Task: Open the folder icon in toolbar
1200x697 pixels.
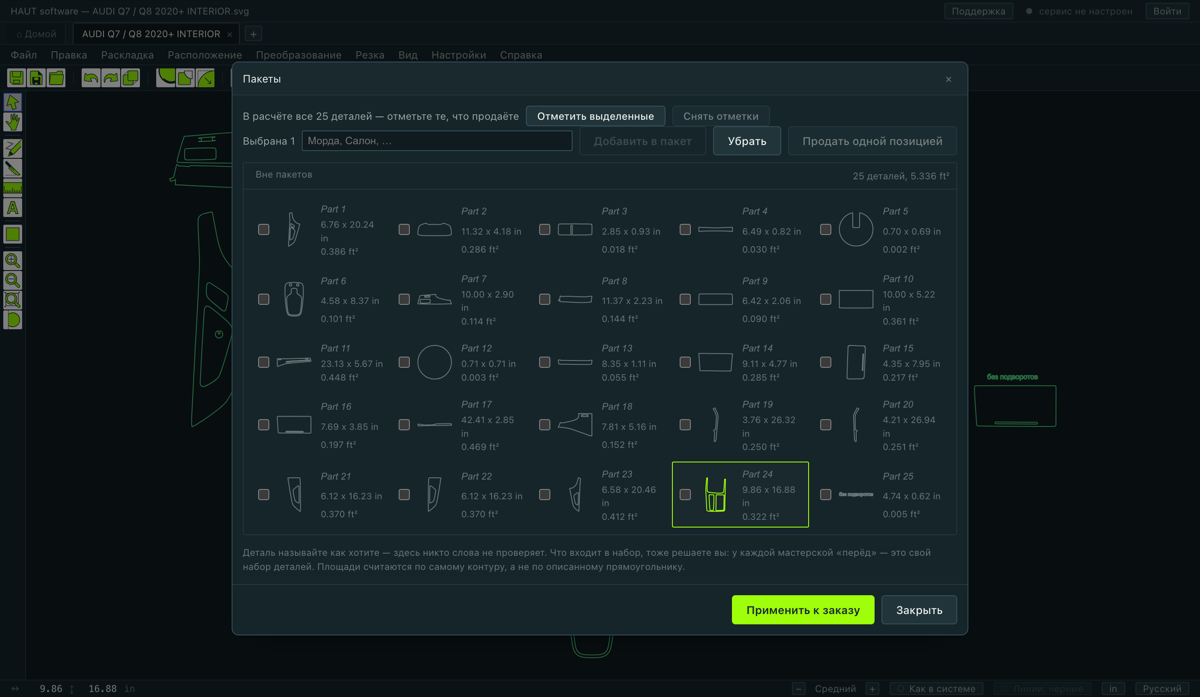Action: coord(56,78)
